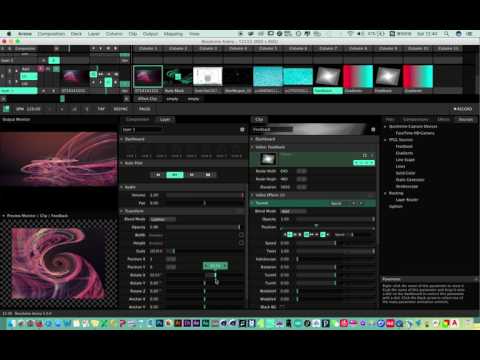480x360 pixels.
Task: Toggle the Black BG checkbox
Action: [x=283, y=307]
